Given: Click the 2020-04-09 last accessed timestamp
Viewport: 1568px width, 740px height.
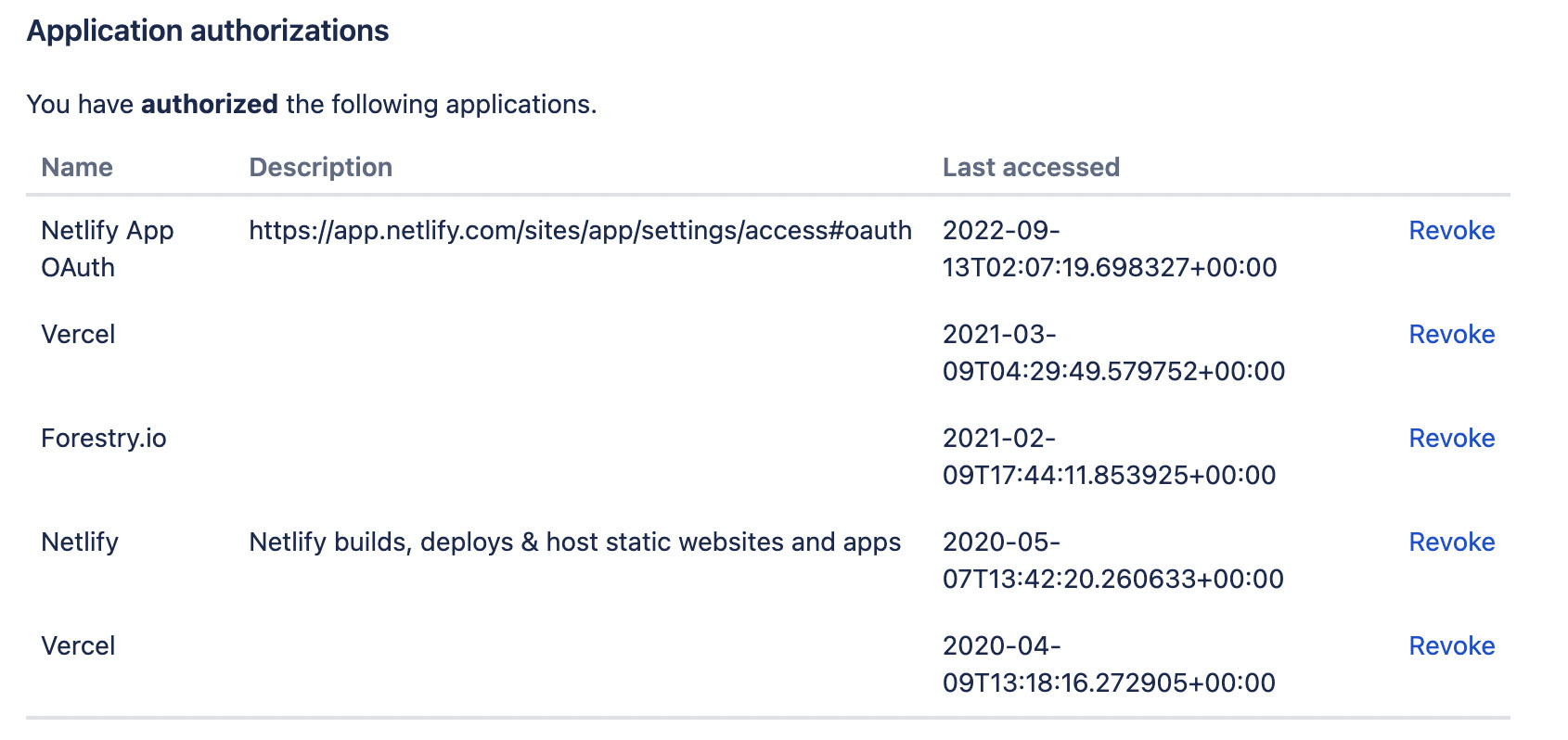Looking at the screenshot, I should [x=1109, y=664].
